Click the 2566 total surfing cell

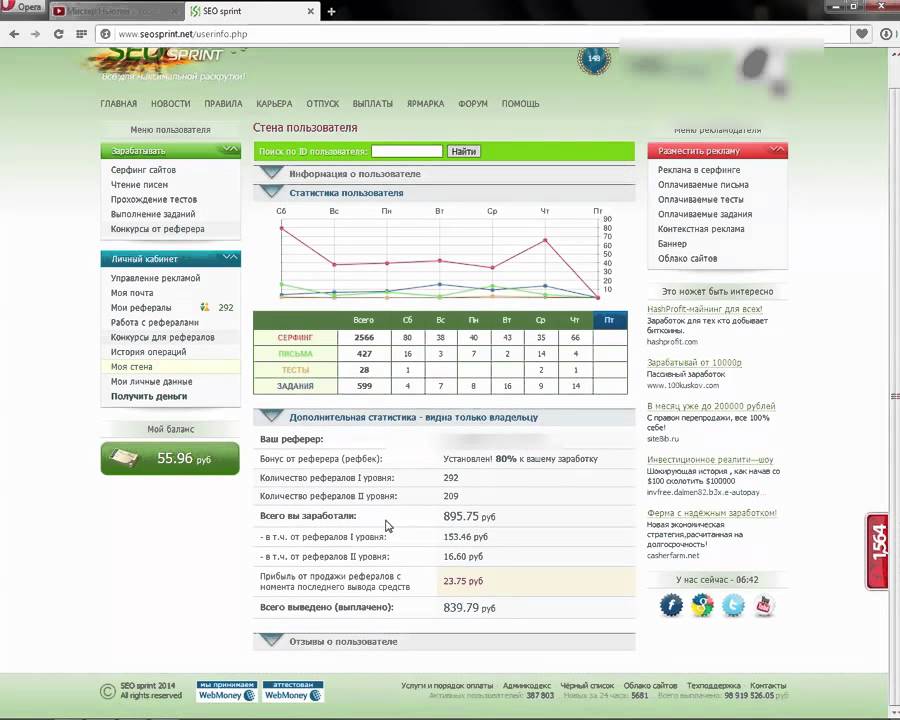364,338
